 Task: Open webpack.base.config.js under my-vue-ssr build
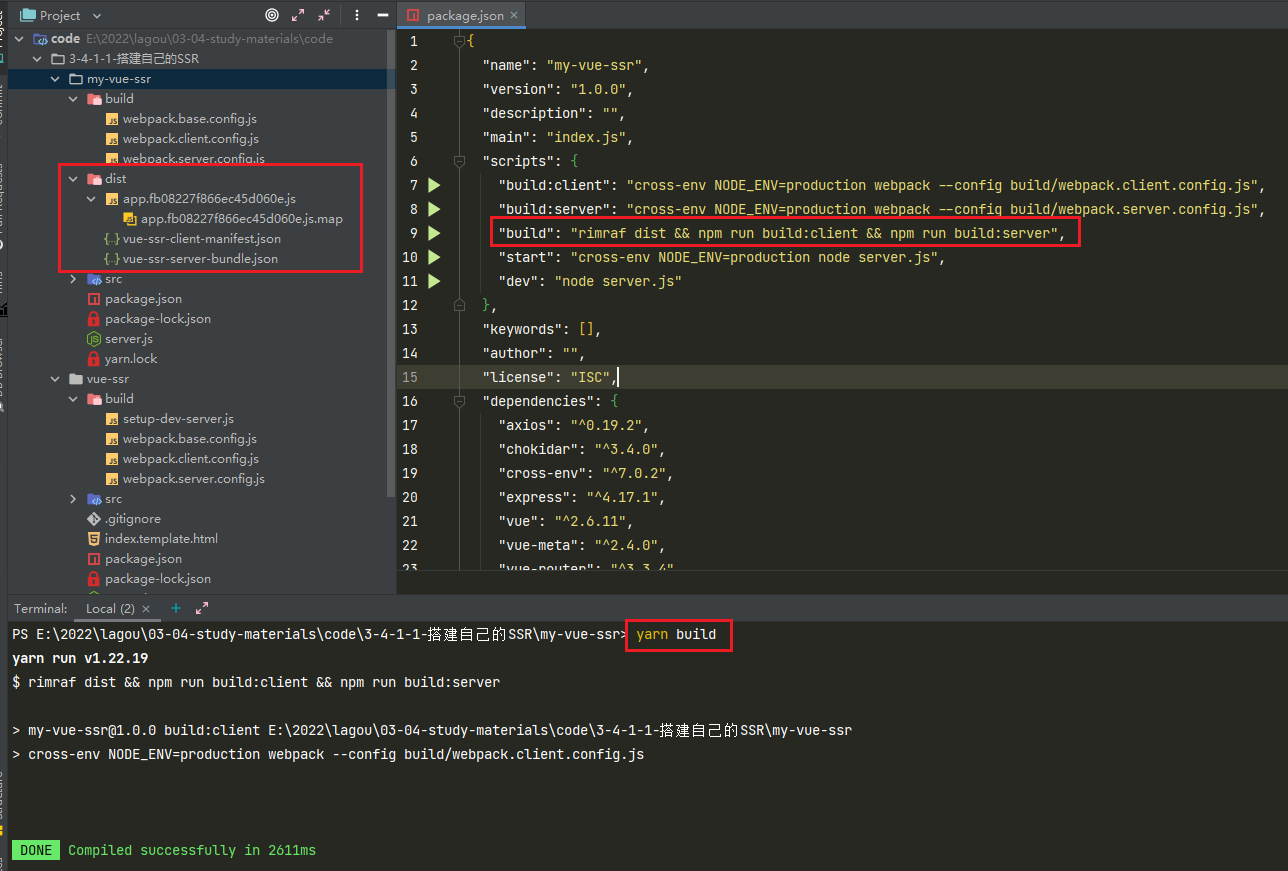[190, 119]
